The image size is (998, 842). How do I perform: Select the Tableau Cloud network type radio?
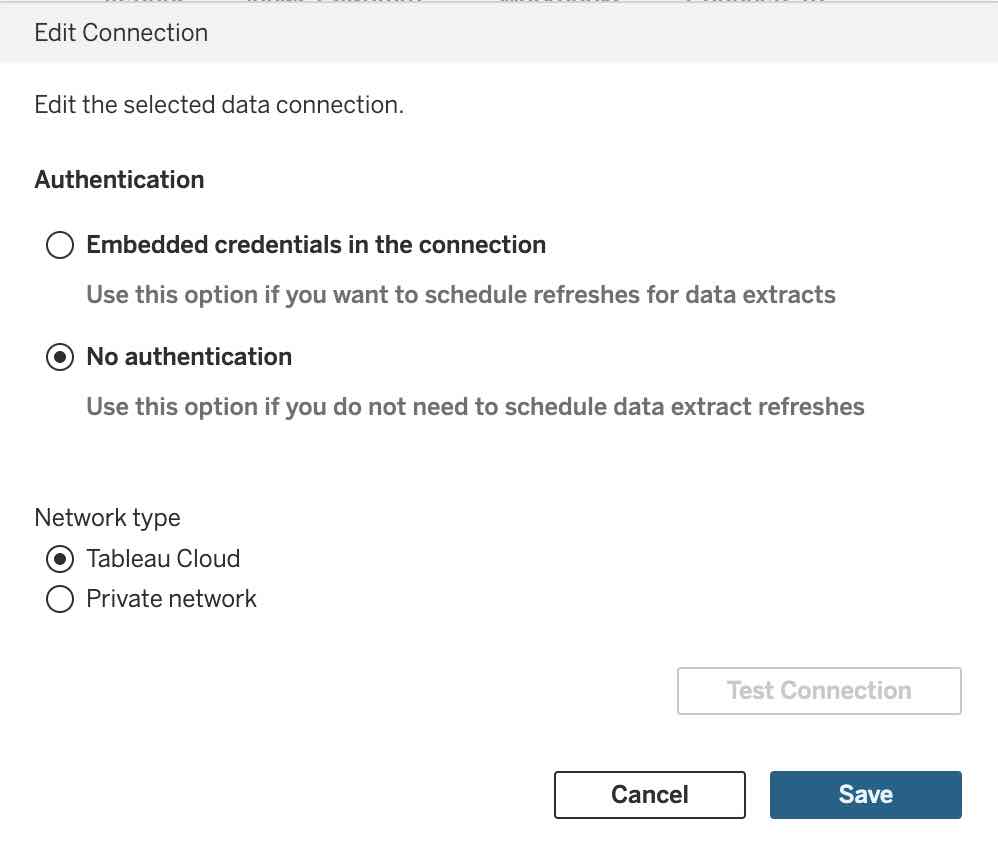pos(60,559)
